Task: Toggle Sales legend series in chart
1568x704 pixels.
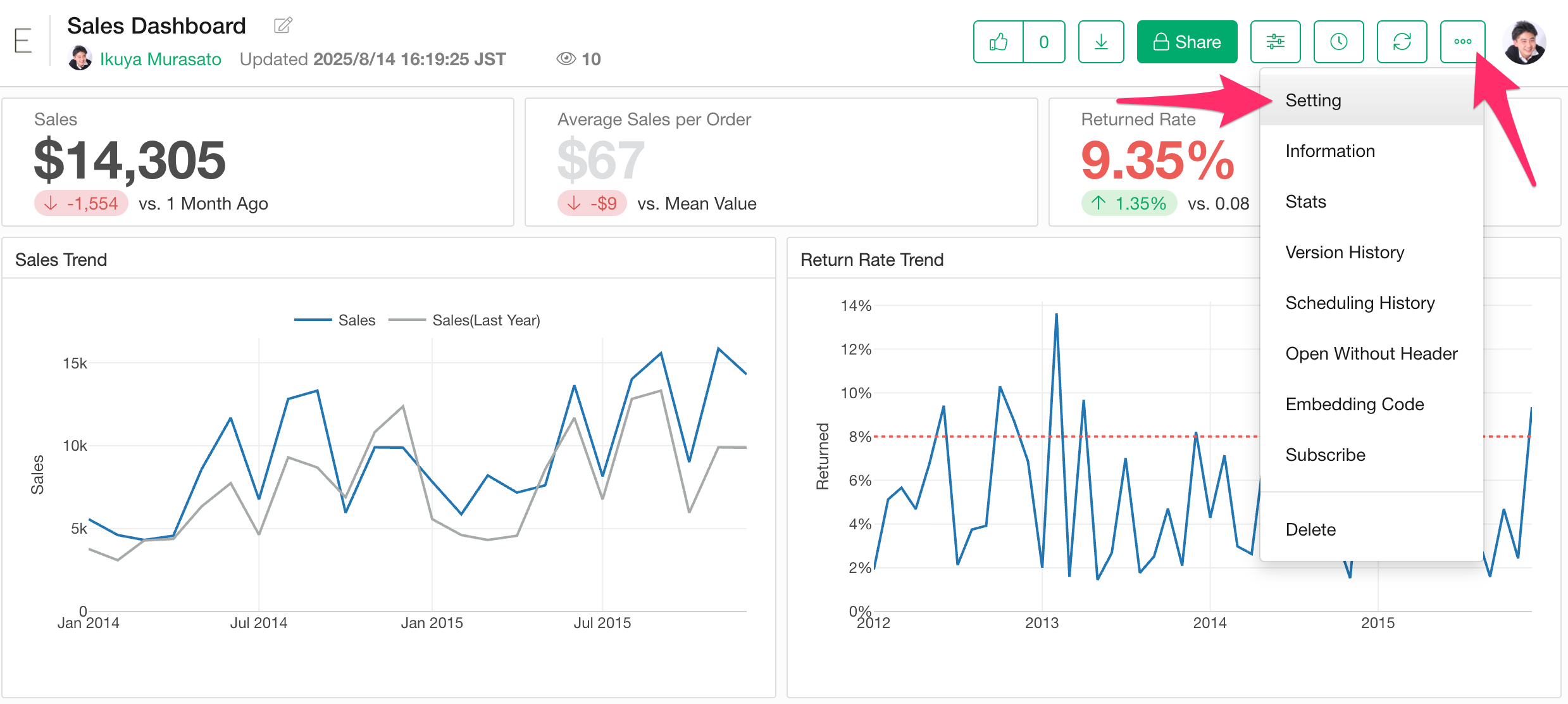Action: pos(356,320)
